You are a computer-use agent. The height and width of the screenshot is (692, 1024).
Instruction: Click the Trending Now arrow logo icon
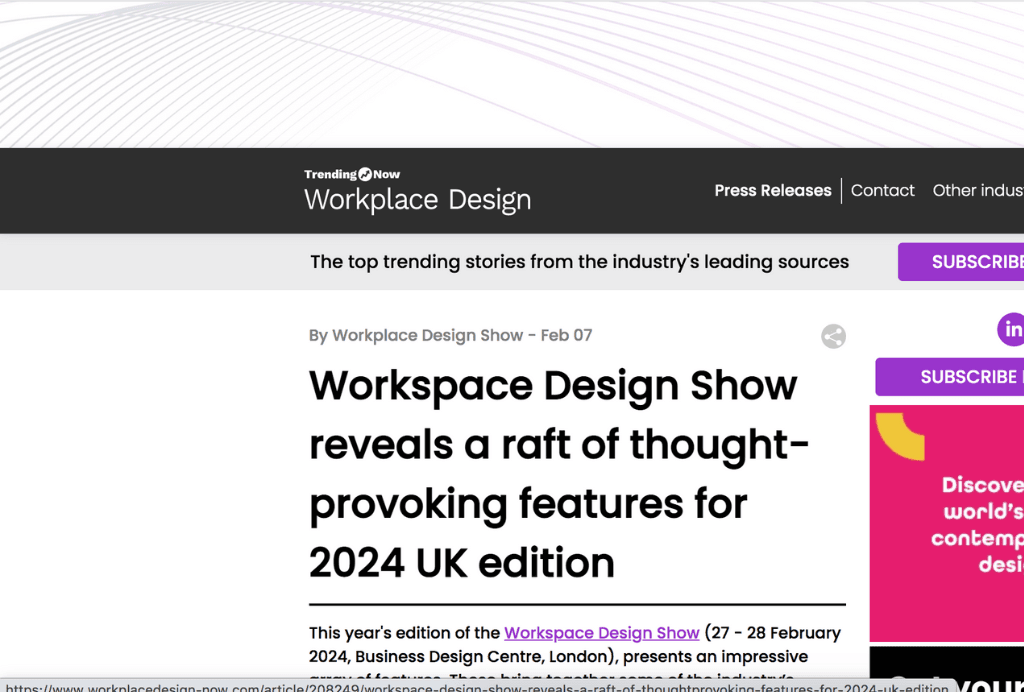pyautogui.click(x=365, y=174)
